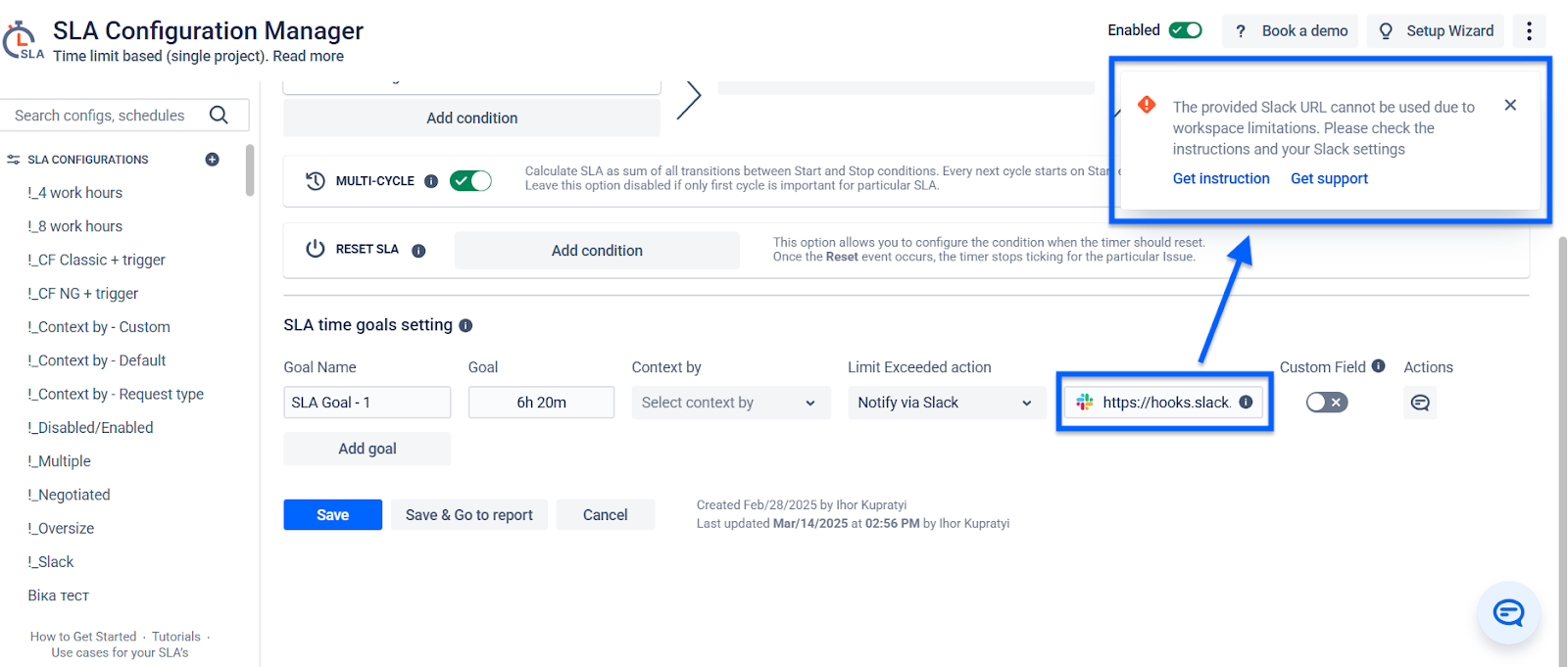Open the Select context by dropdown

(730, 403)
